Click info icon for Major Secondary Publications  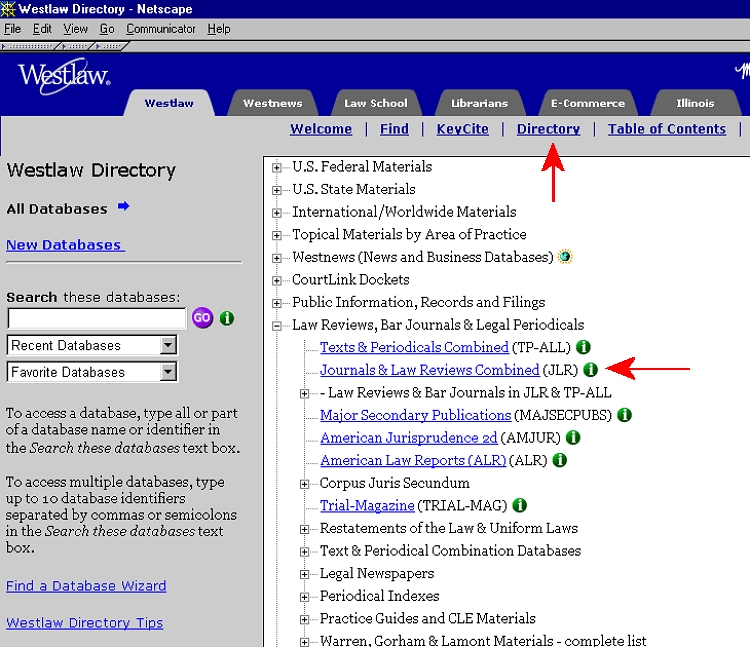624,415
